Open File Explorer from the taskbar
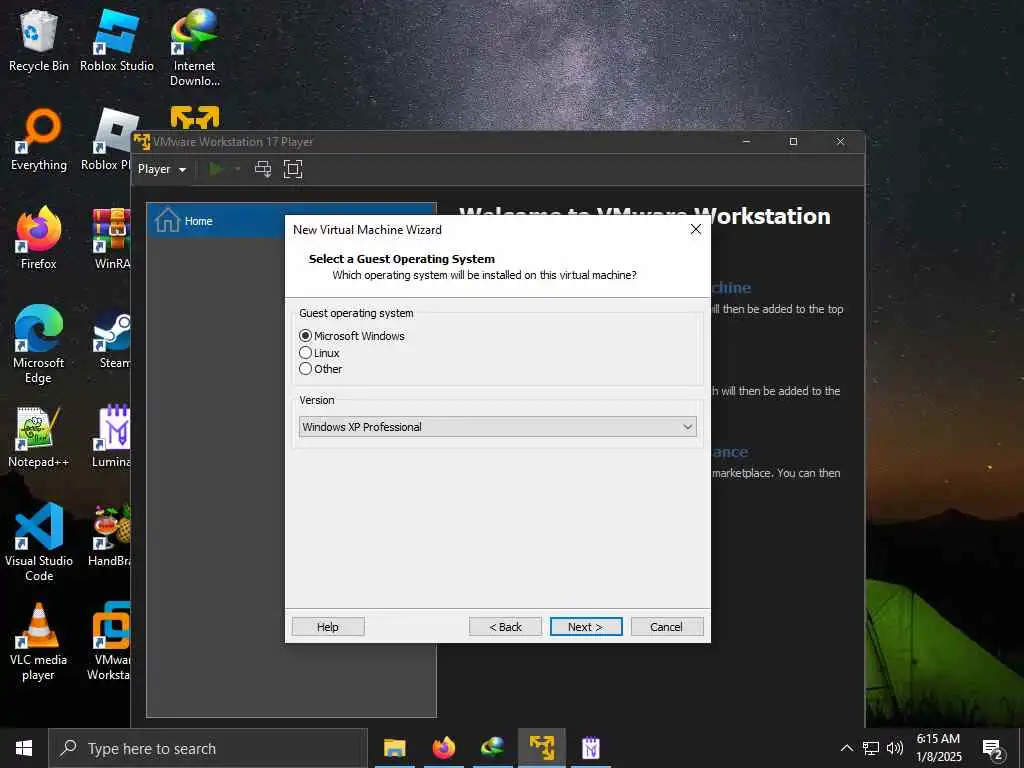This screenshot has height=768, width=1024. coord(394,748)
